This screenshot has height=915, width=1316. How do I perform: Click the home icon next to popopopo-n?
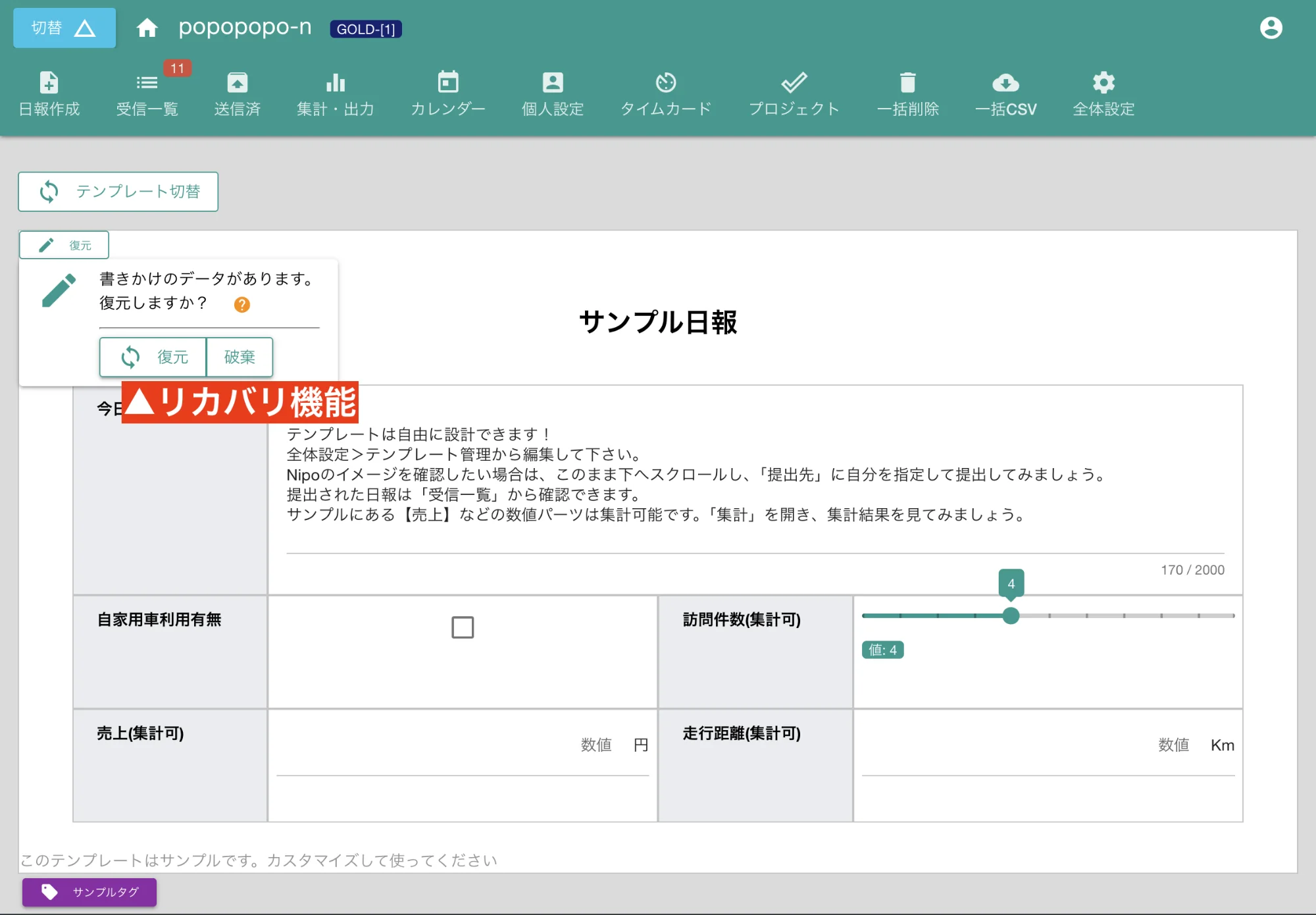(147, 28)
